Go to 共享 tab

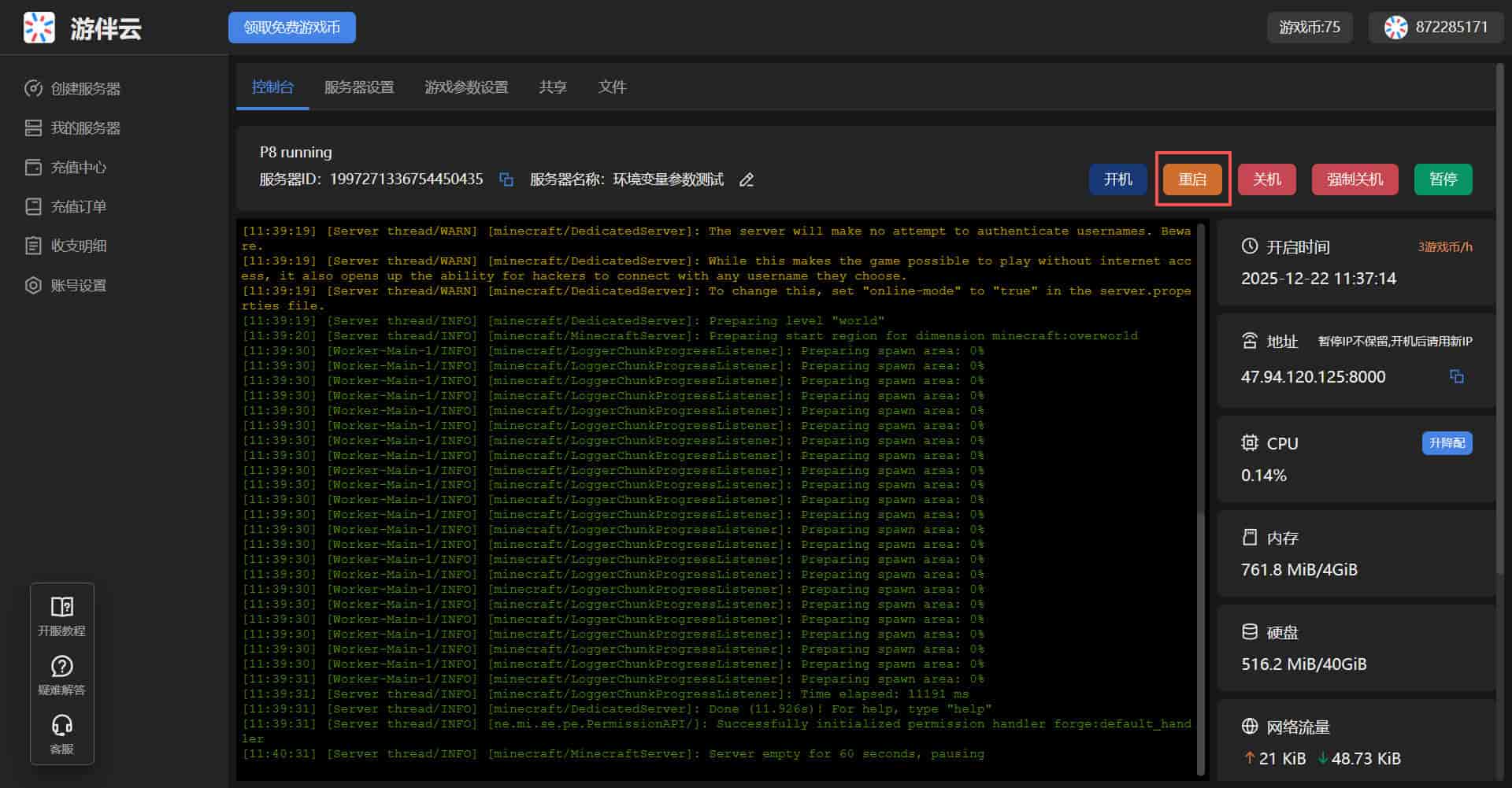point(553,87)
